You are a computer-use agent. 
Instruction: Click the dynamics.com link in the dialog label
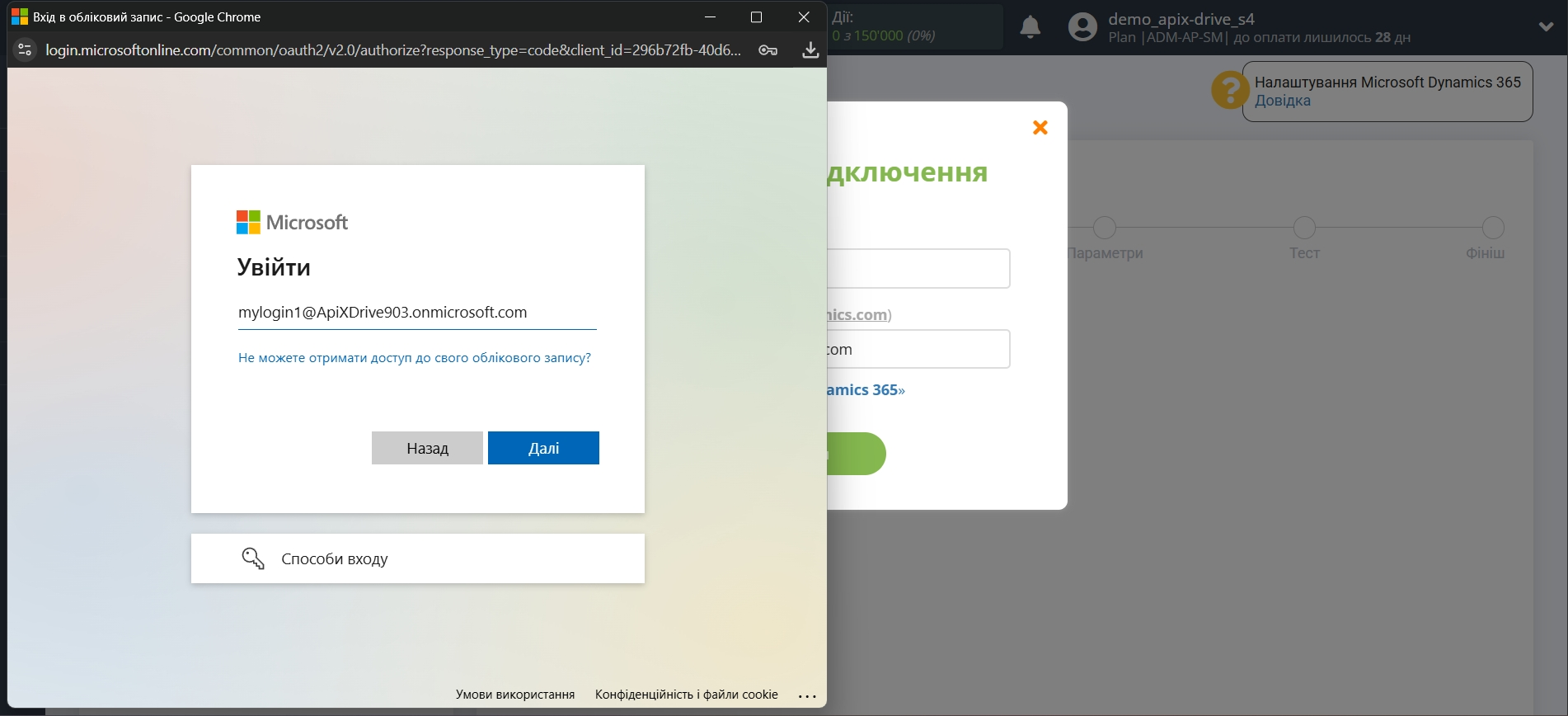point(857,314)
